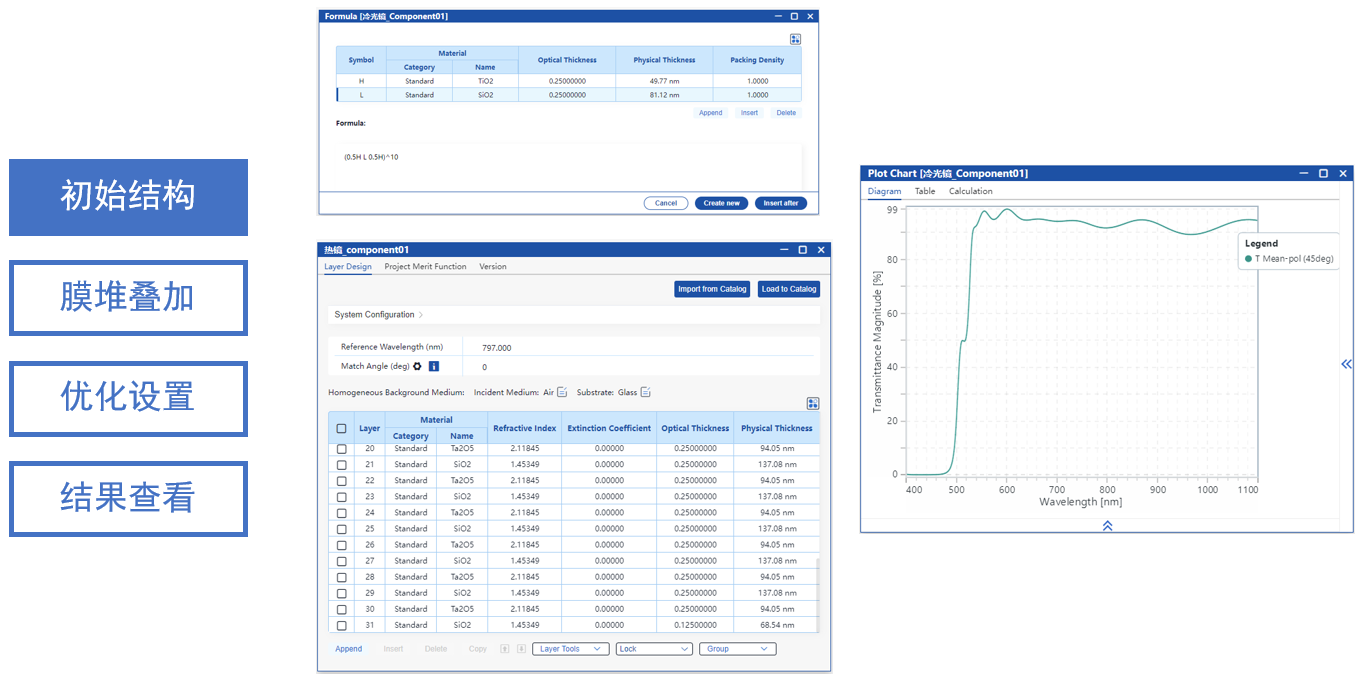Open the Lock dropdown
The width and height of the screenshot is (1360, 683).
click(654, 649)
